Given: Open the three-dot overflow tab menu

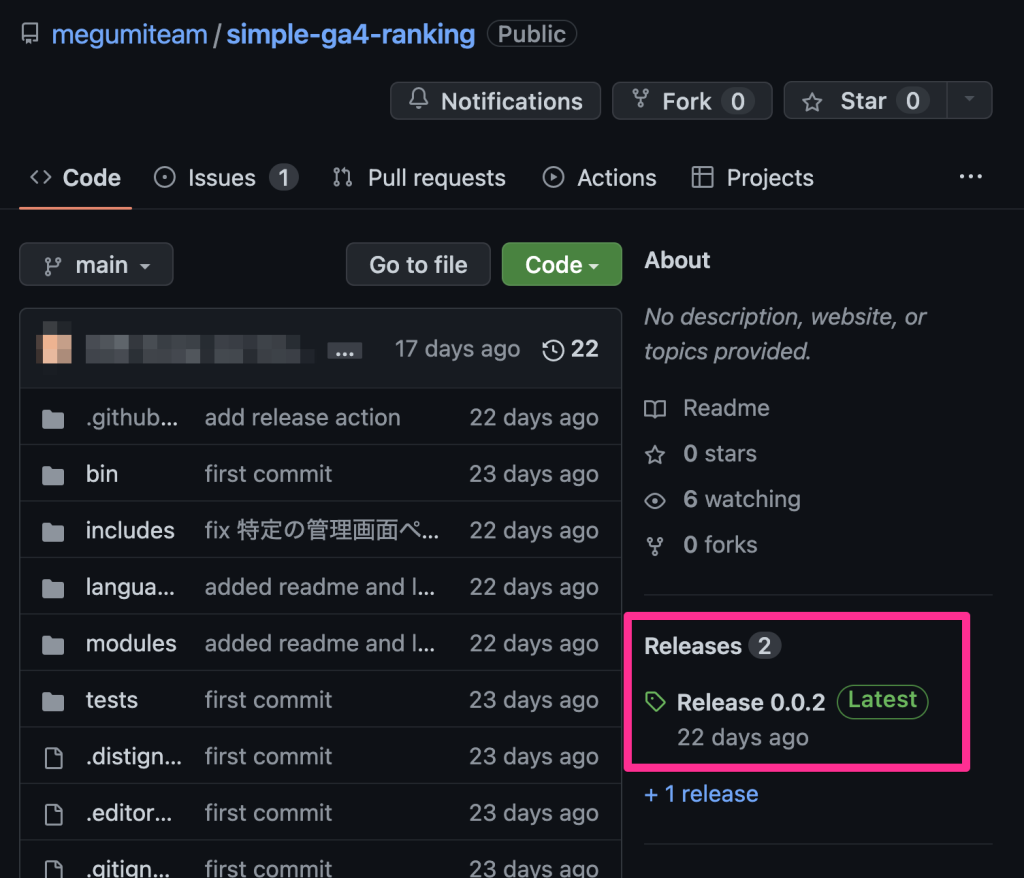Looking at the screenshot, I should pyautogui.click(x=970, y=177).
